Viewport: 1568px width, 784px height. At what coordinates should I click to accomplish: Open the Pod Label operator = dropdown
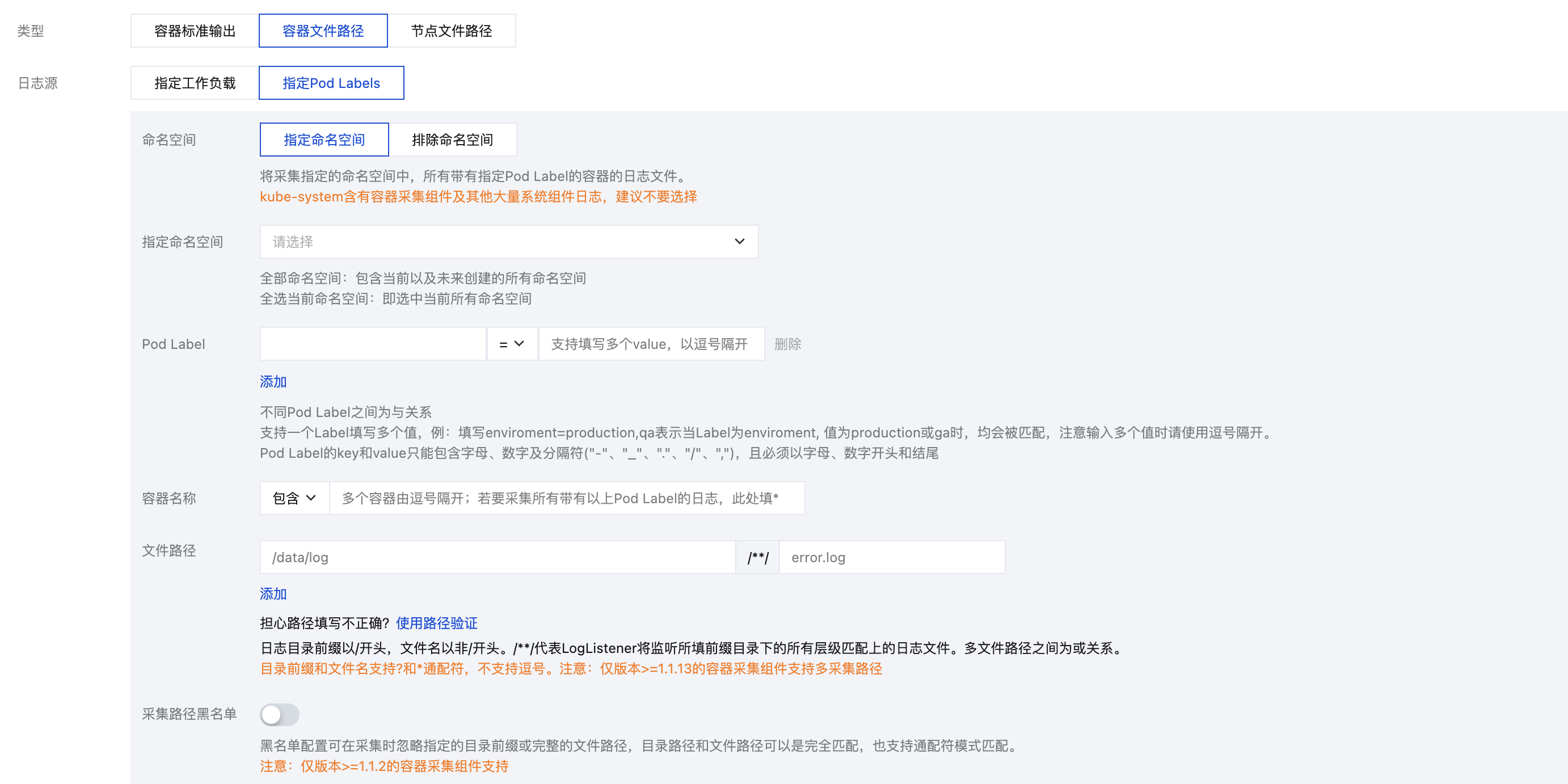[511, 344]
